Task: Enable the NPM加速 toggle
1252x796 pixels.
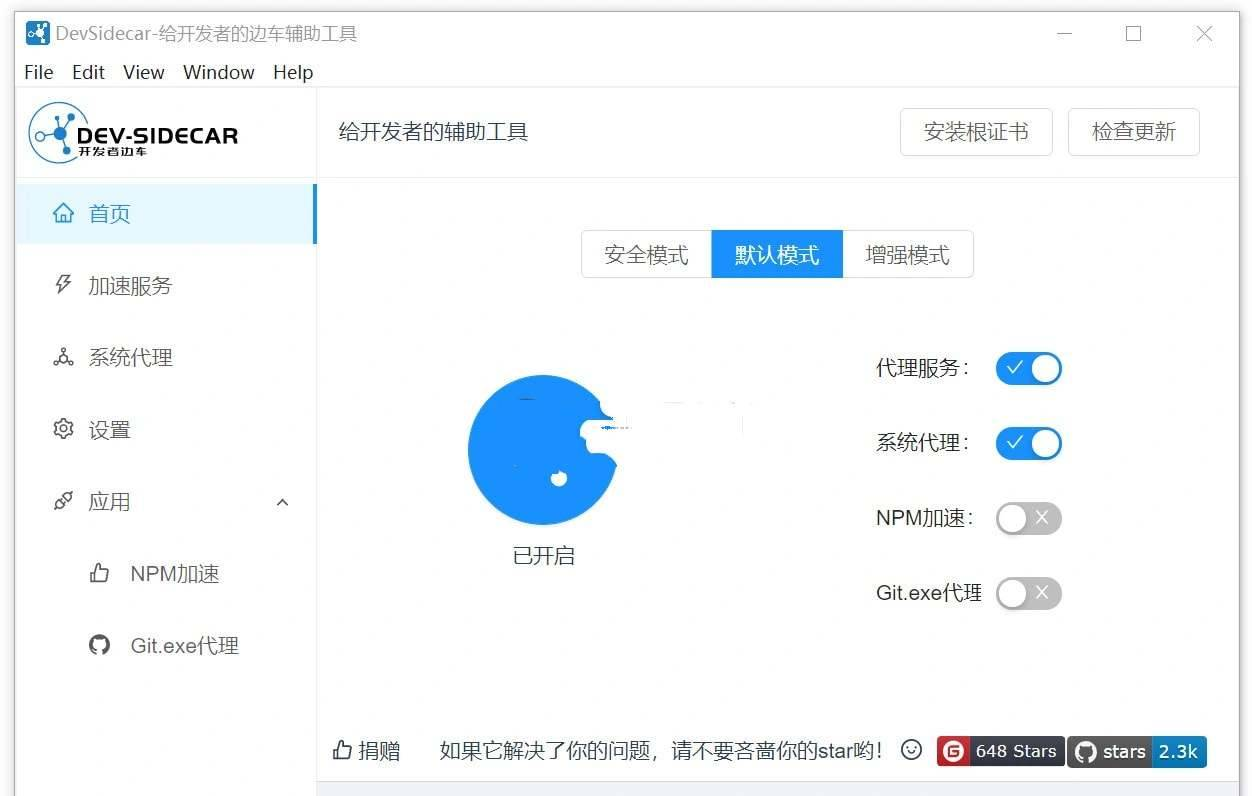Action: tap(1028, 518)
